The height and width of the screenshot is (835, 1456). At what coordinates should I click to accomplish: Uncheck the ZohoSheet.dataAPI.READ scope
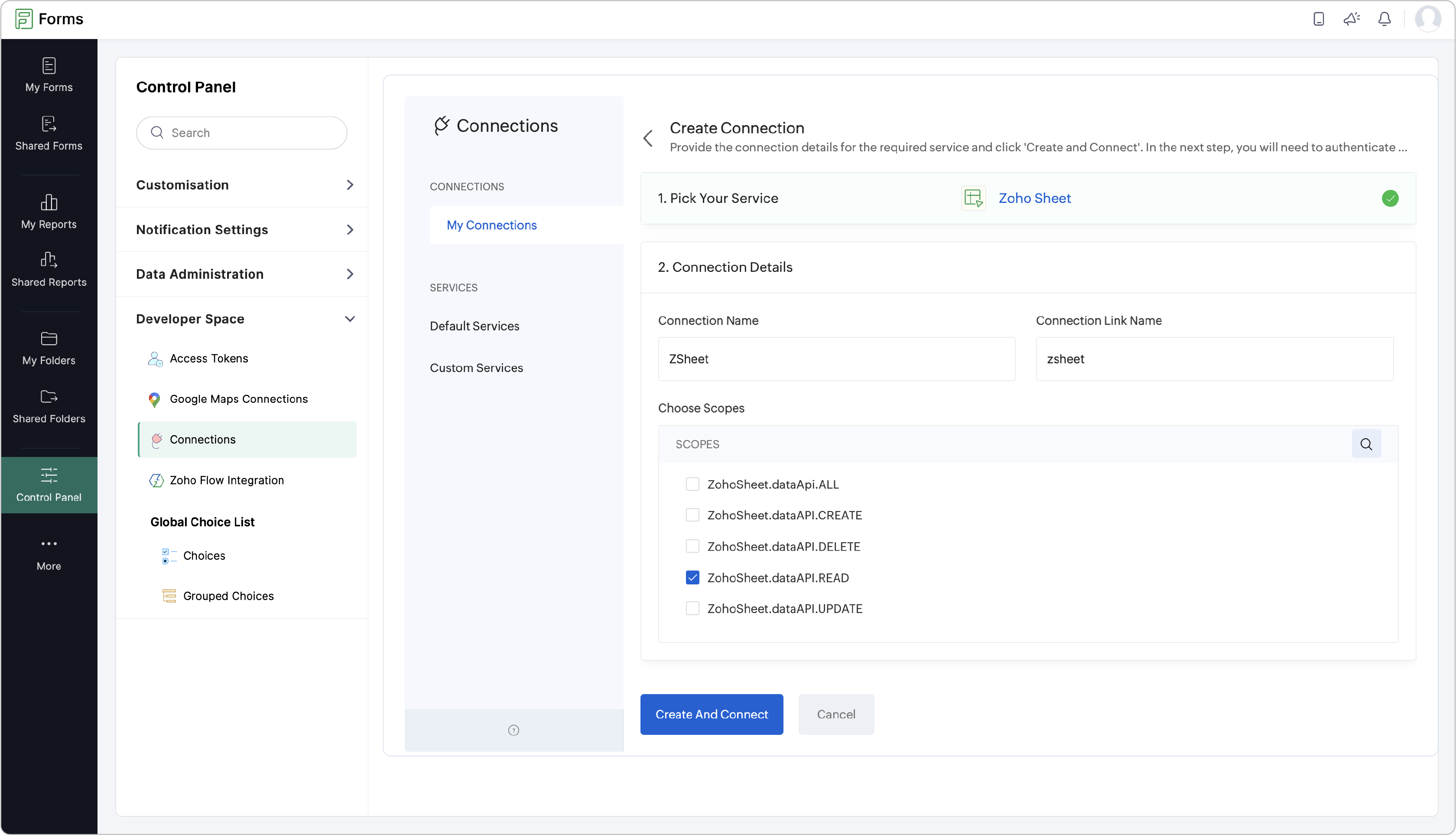(x=692, y=577)
